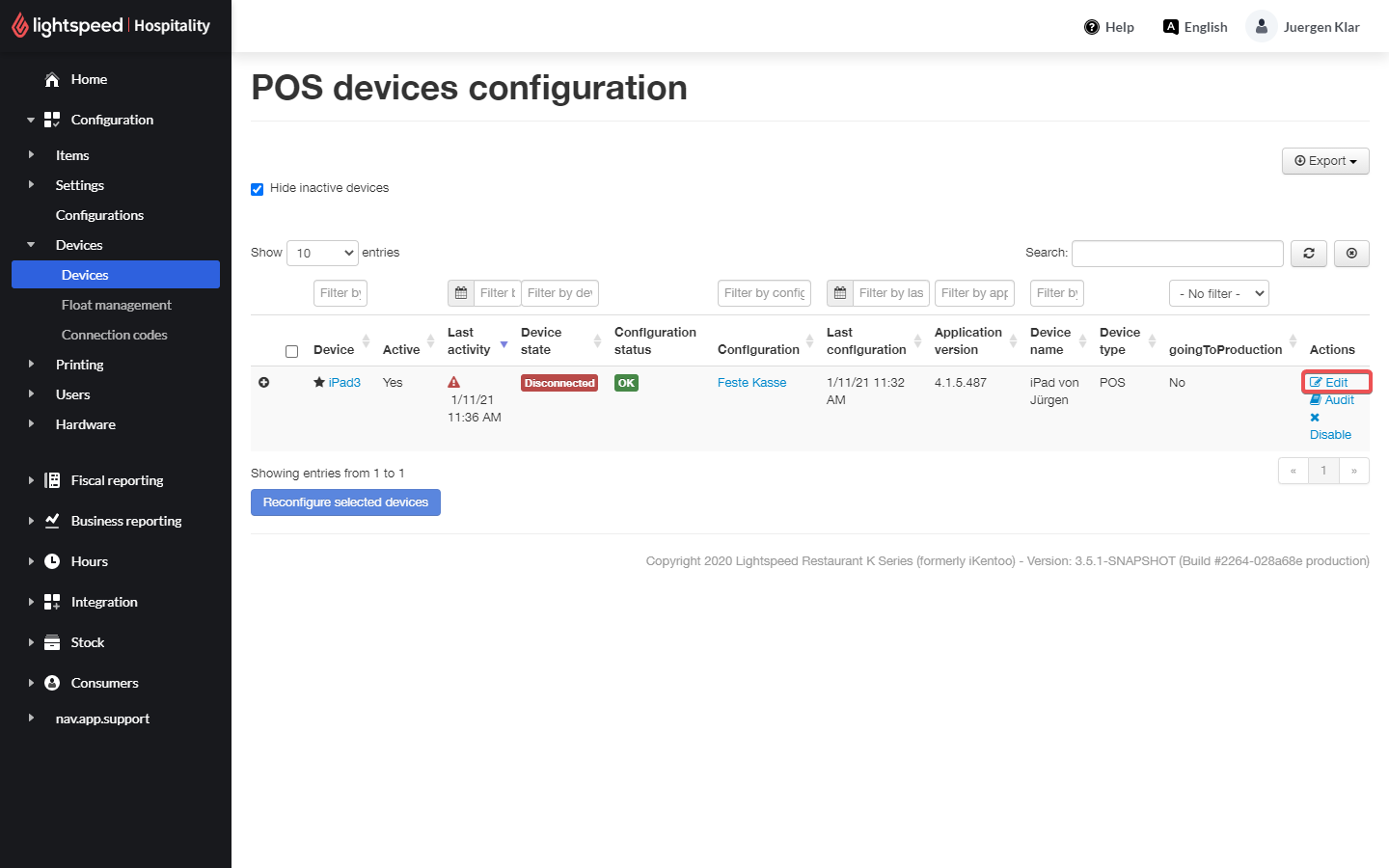Viewport: 1389px width, 868px height.
Task: Tick the select-all devices header checkbox
Action: point(291,351)
